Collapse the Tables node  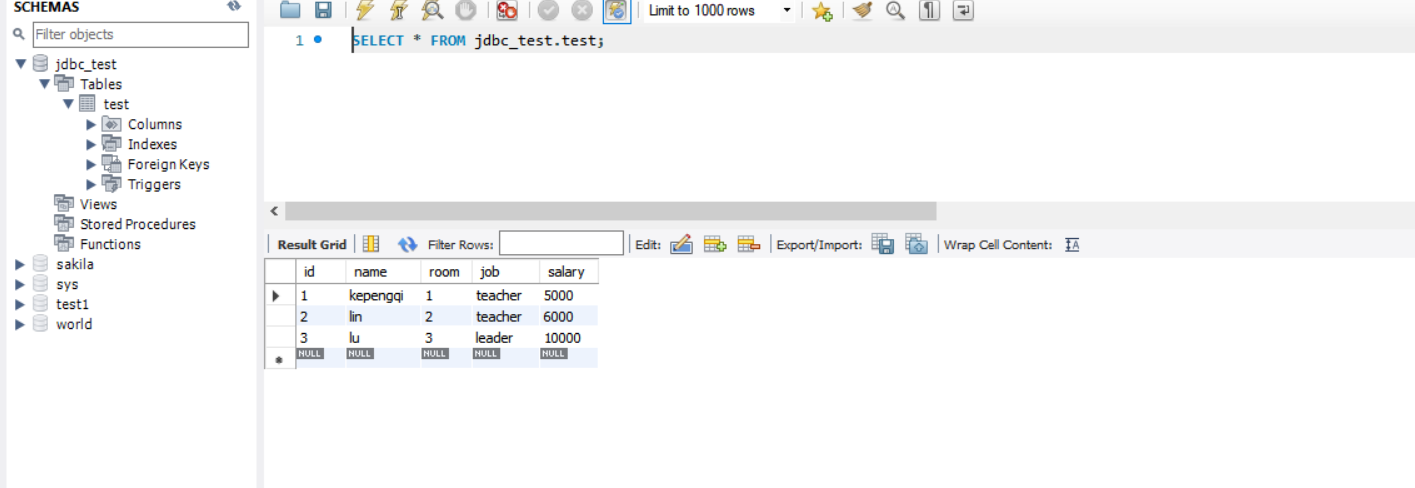pos(44,84)
